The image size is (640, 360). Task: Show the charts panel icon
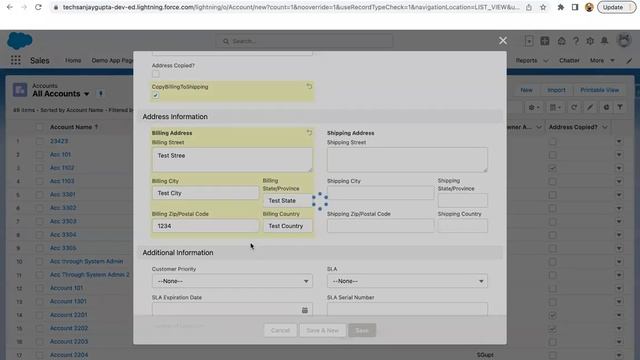click(606, 107)
